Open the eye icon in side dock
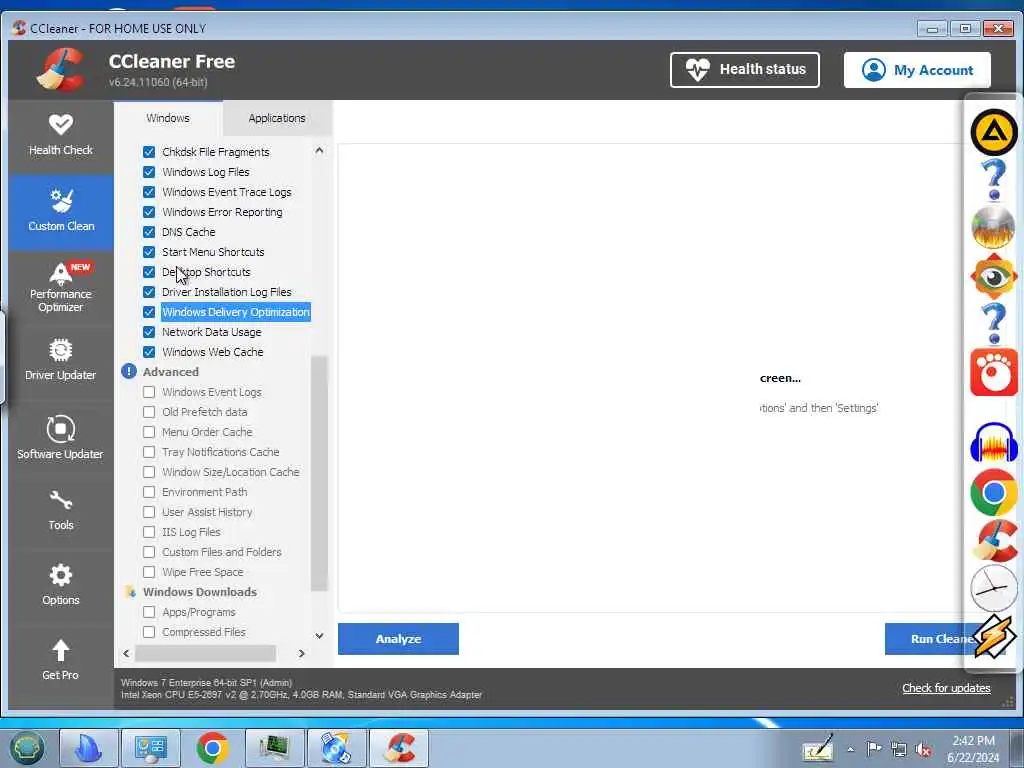 (993, 276)
